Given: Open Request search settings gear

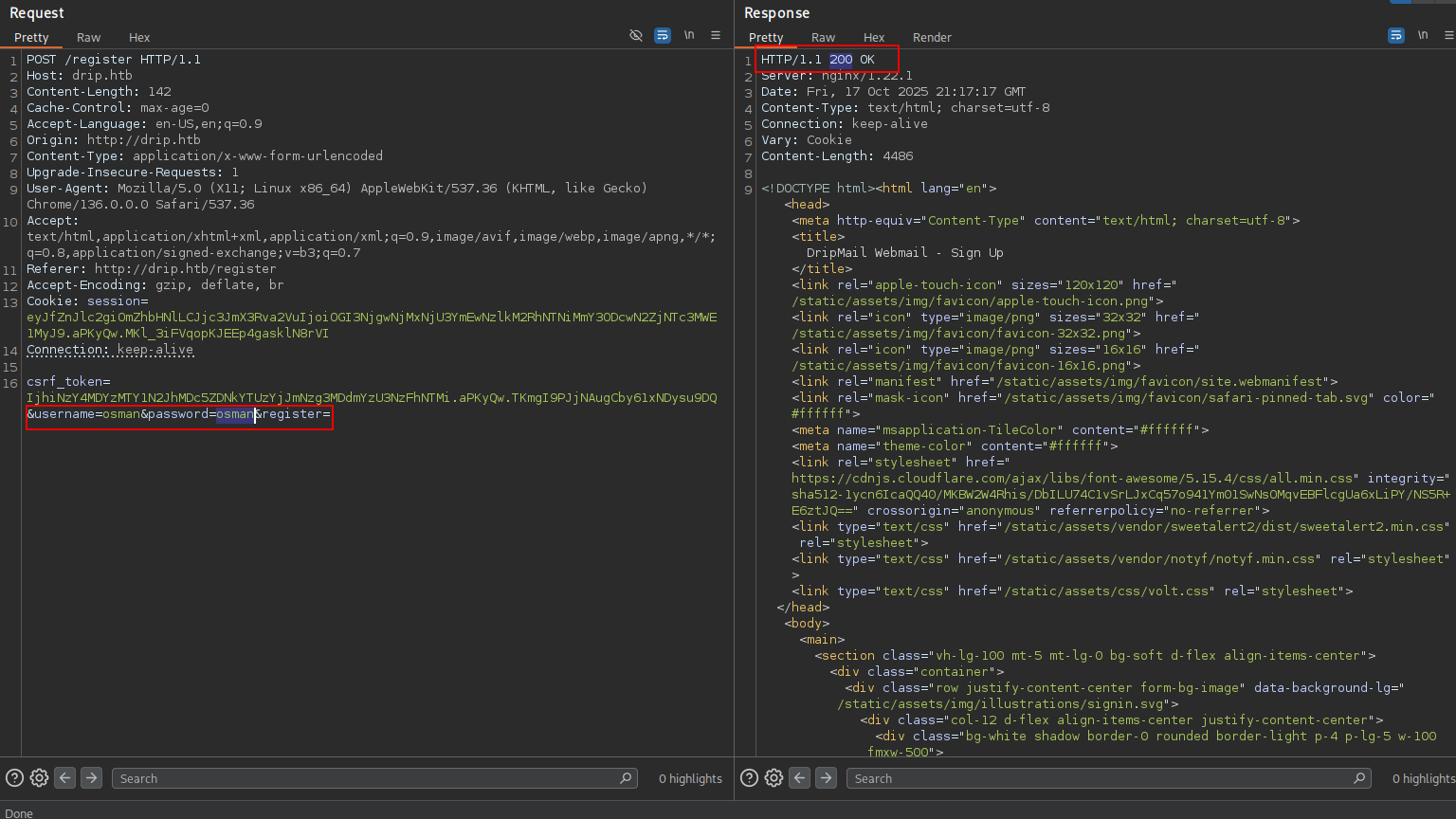Looking at the screenshot, I should (39, 777).
